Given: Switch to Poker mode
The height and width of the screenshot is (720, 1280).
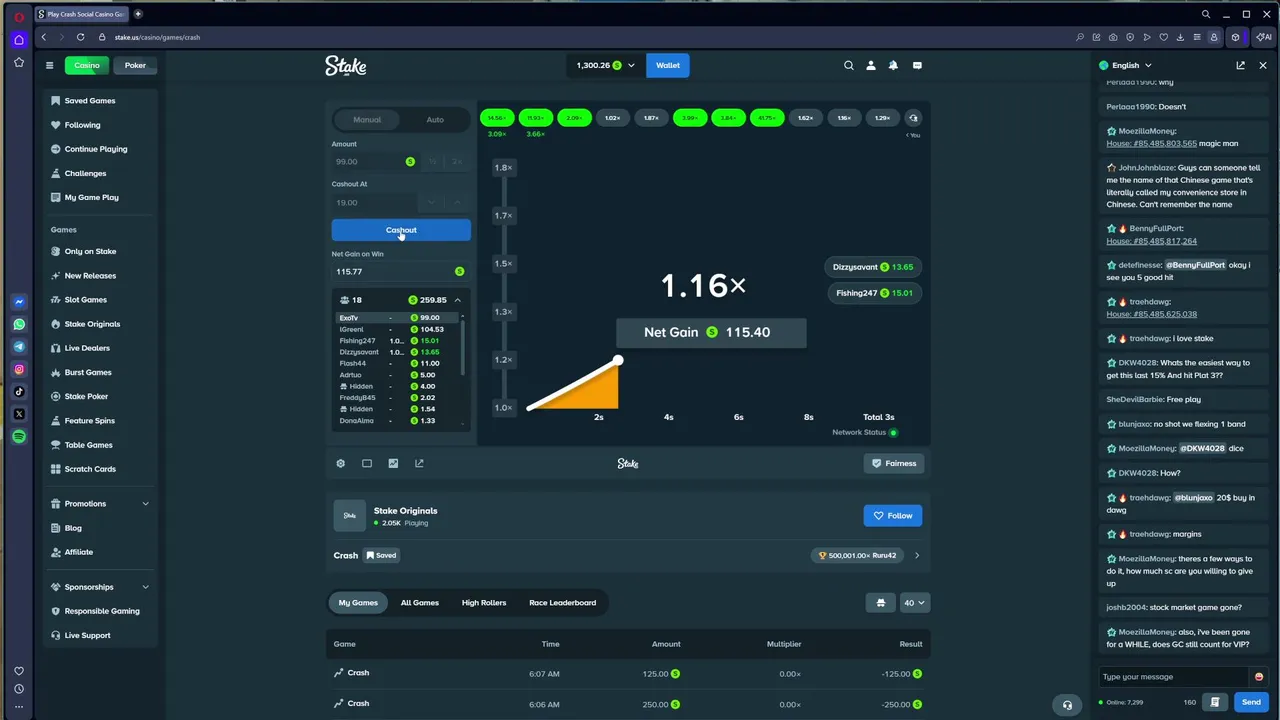Looking at the screenshot, I should [x=135, y=65].
